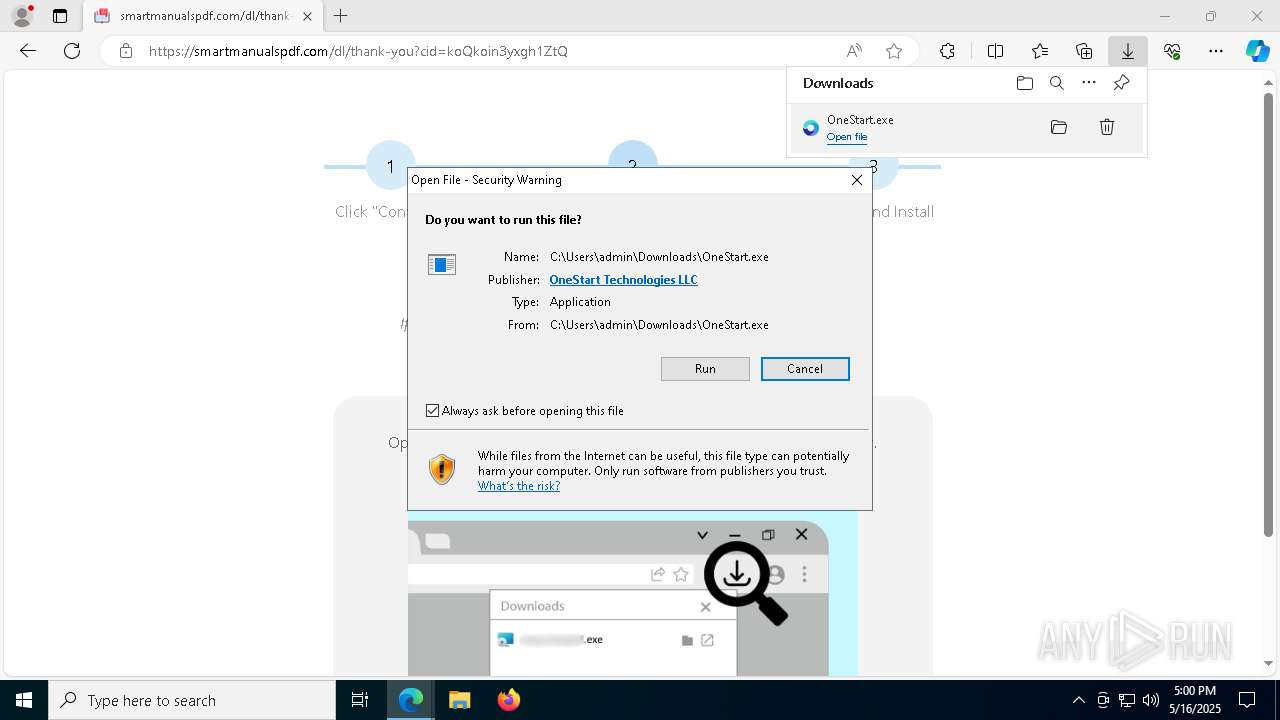Click the Read aloud icon
1280x720 pixels.
(854, 51)
